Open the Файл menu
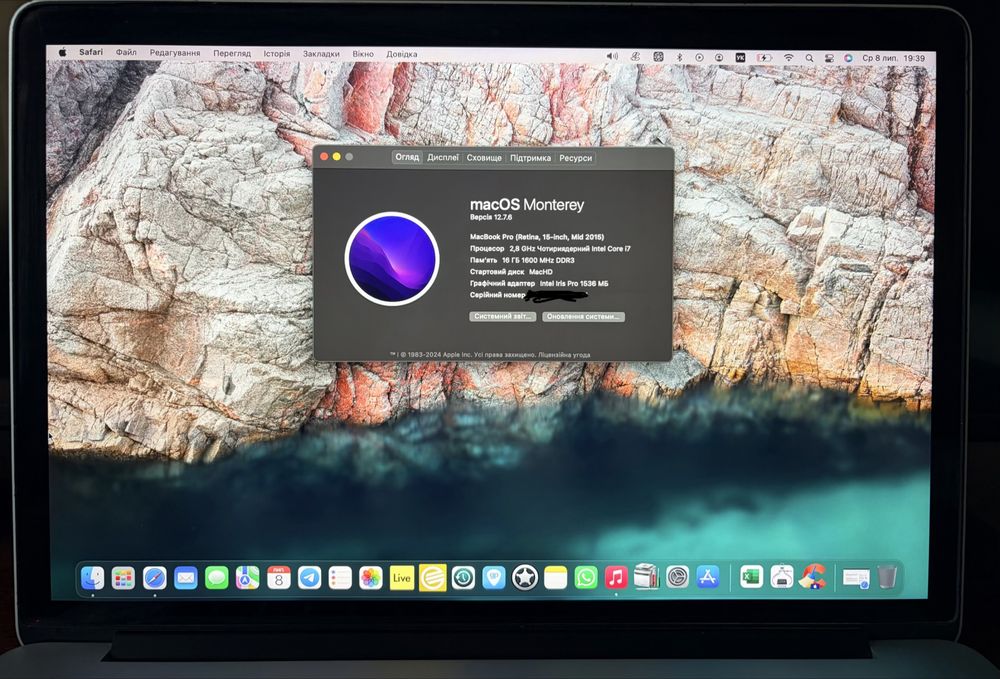Viewport: 1000px width, 679px height. coord(126,53)
